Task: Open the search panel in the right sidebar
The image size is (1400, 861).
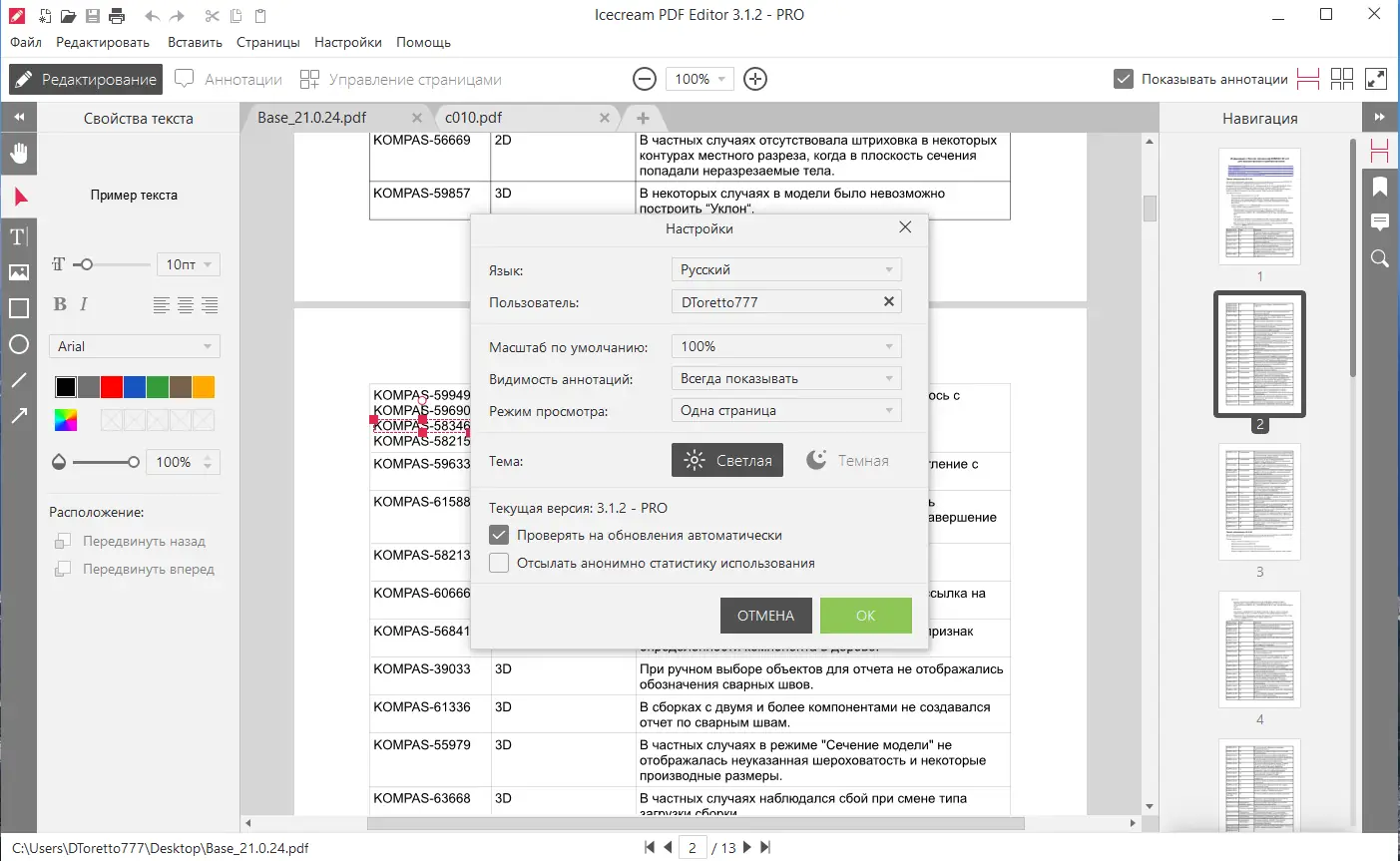Action: coord(1380,258)
